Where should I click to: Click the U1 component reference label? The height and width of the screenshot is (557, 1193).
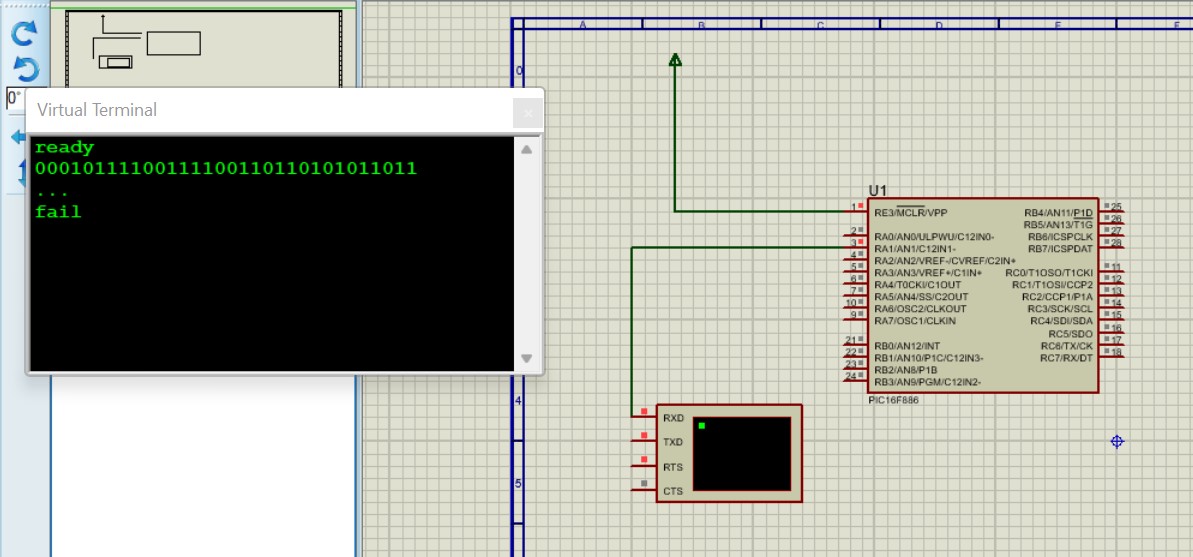pos(878,190)
